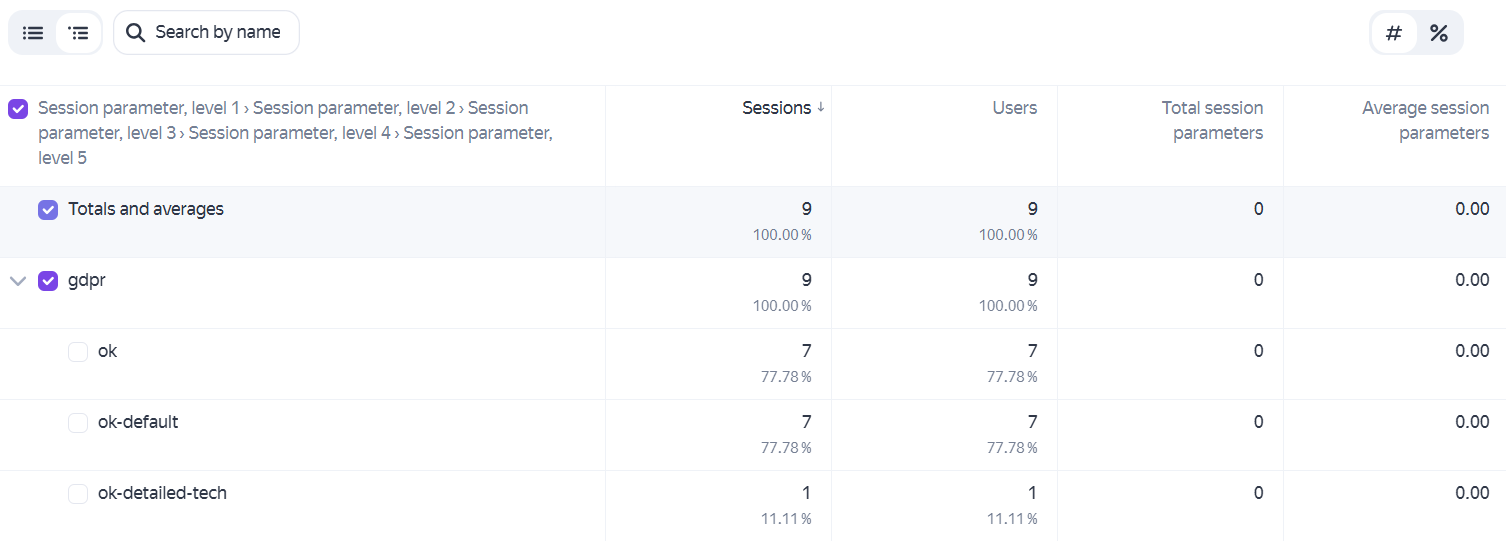Viewport: 1506px width, 541px height.
Task: Uncheck the gdpr row checkbox
Action: tap(48, 281)
